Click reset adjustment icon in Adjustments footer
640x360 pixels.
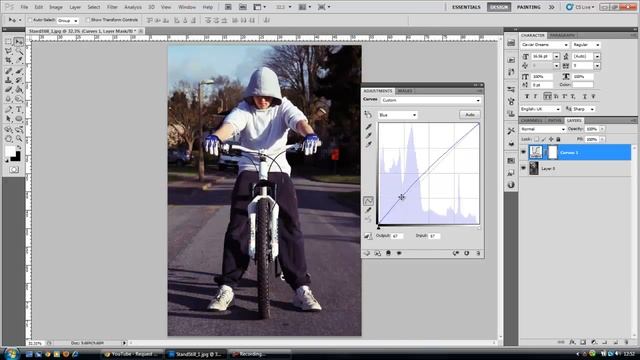coord(467,253)
